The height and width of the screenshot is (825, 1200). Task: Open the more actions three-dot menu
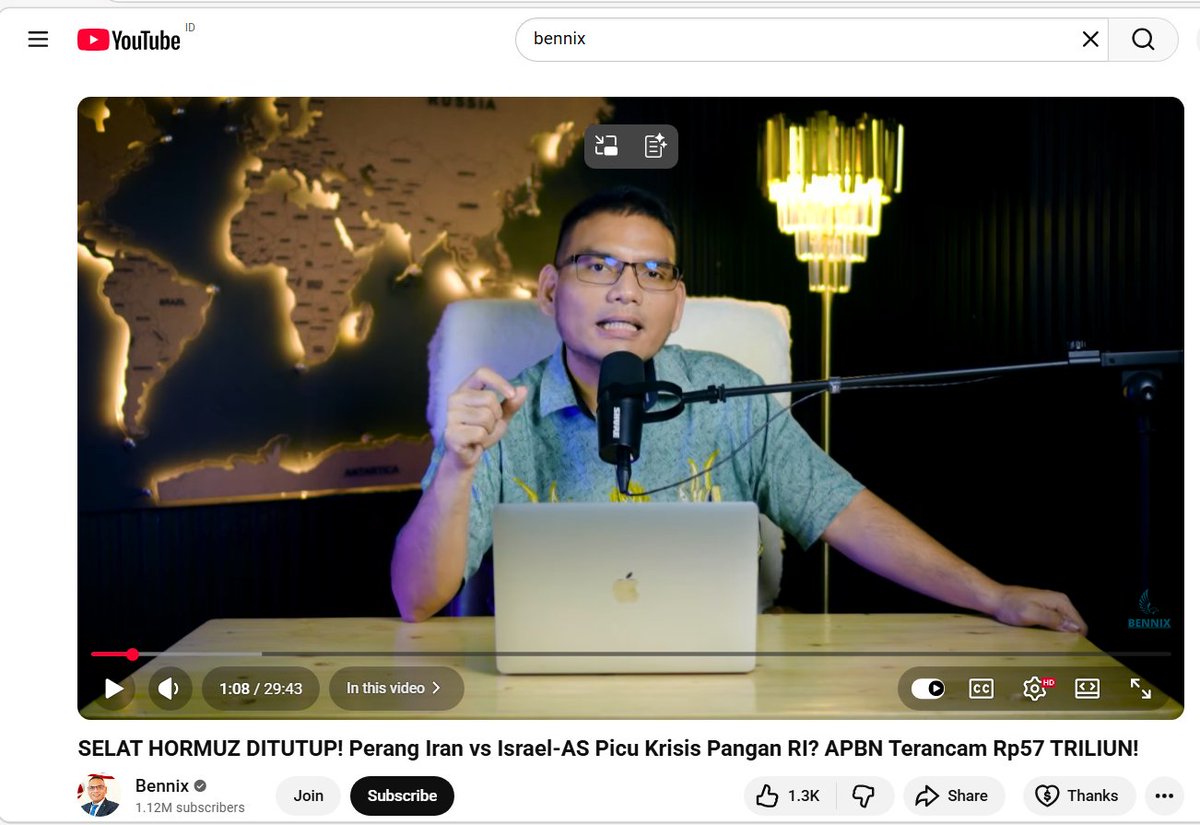coord(1164,796)
